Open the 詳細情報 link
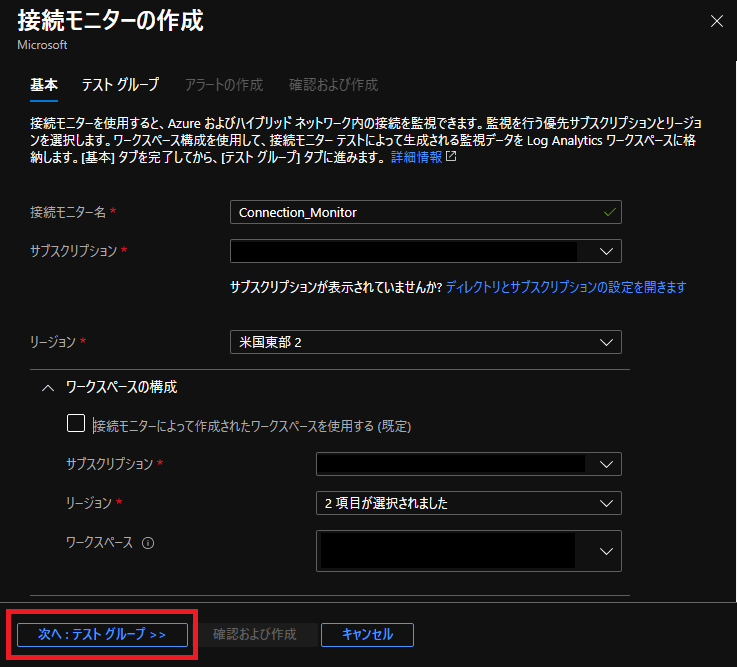The image size is (737, 667). click(x=416, y=157)
